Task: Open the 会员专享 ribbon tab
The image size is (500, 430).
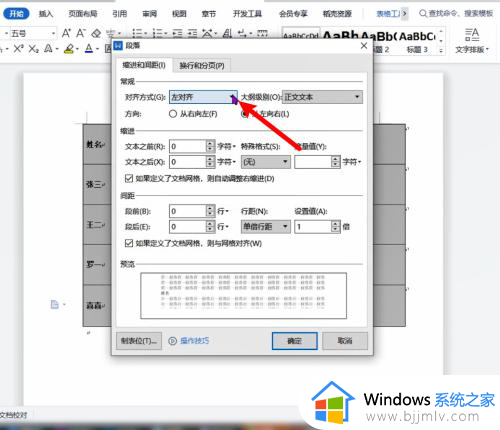Action: click(x=293, y=14)
